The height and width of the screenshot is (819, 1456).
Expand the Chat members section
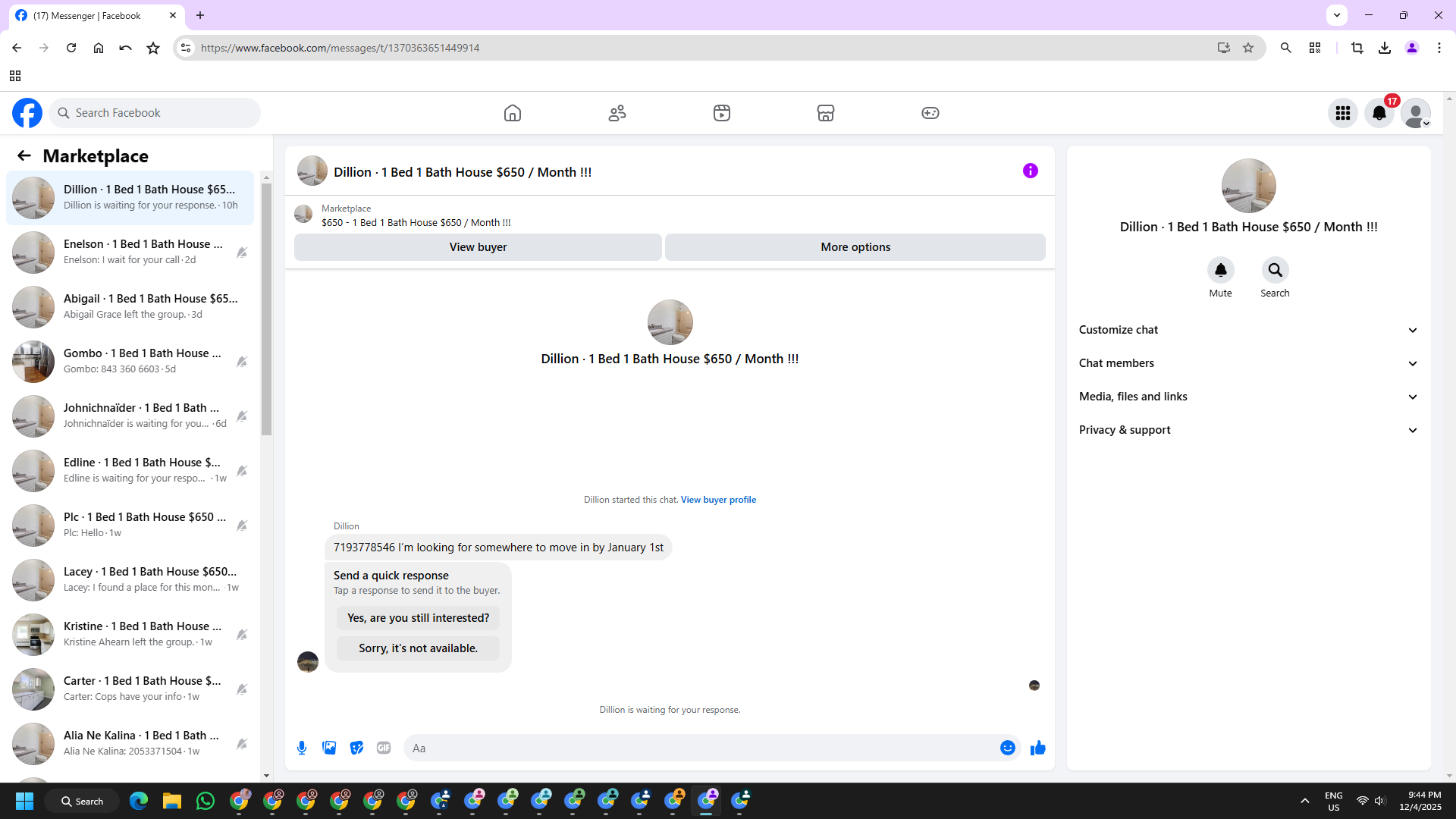1248,363
